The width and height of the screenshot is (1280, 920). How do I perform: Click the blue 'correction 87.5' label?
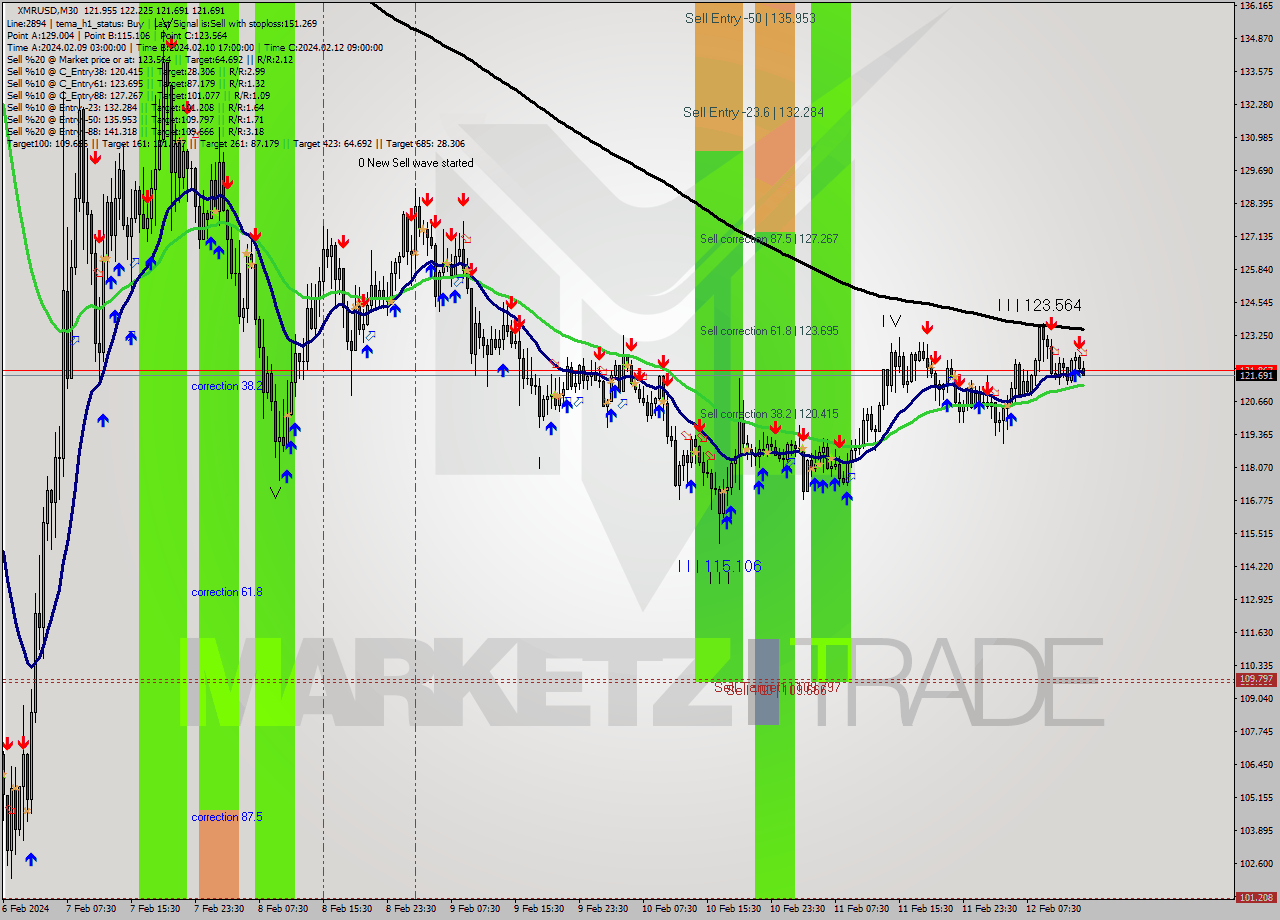227,817
